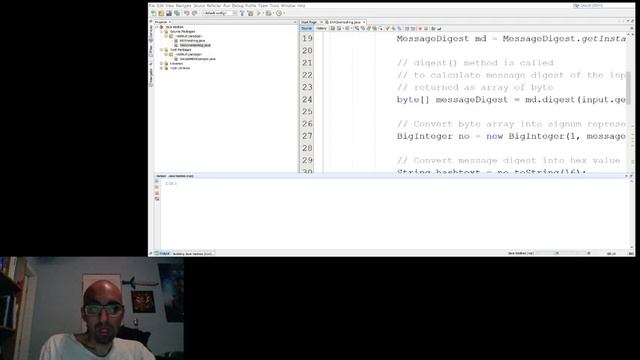Collapse default package under Source Packages
The image size is (640, 360).
[166, 36]
